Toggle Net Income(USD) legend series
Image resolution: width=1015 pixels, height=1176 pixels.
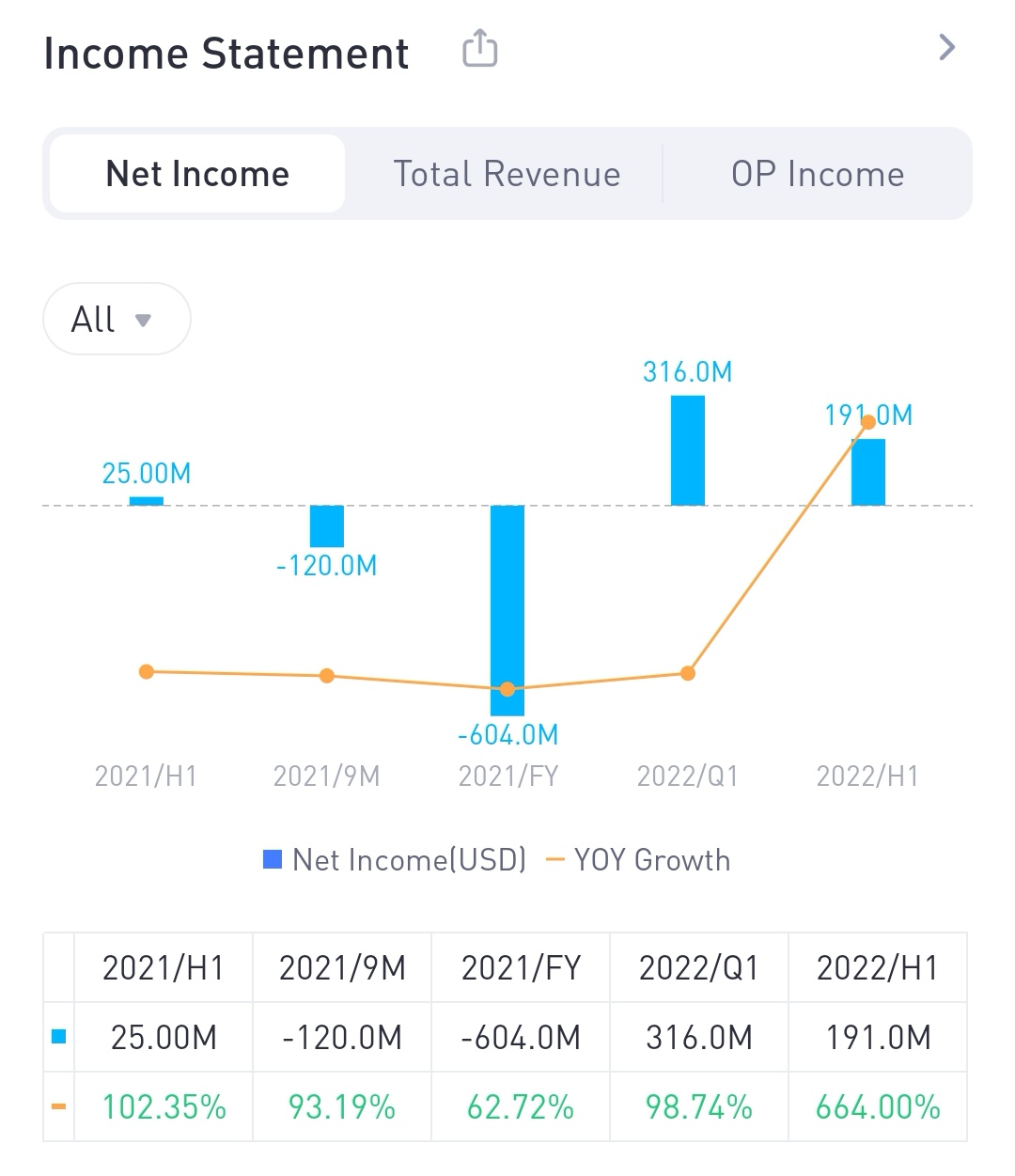pos(395,860)
